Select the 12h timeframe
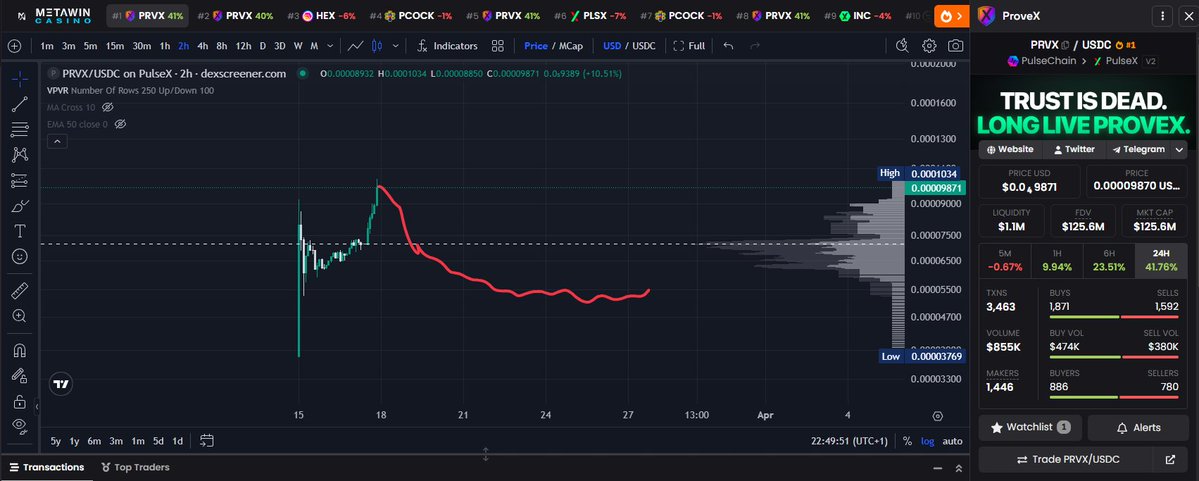 [243, 46]
